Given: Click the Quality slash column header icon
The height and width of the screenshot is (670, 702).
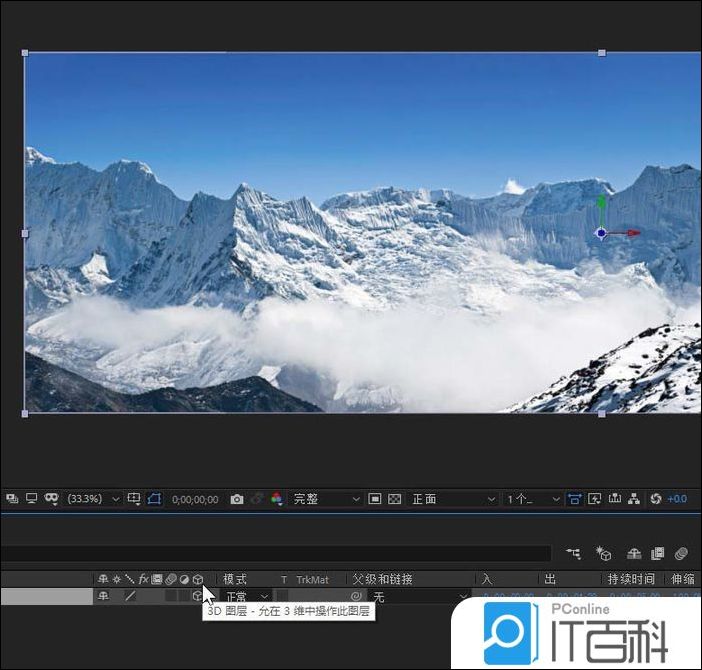Looking at the screenshot, I should coord(130,579).
